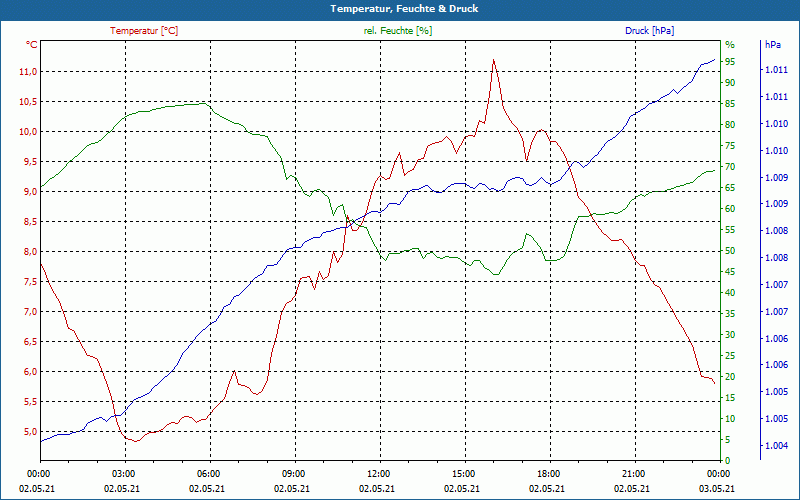Click the '0' humidity axis value
Image resolution: width=800 pixels, height=500 pixels.
[728, 461]
